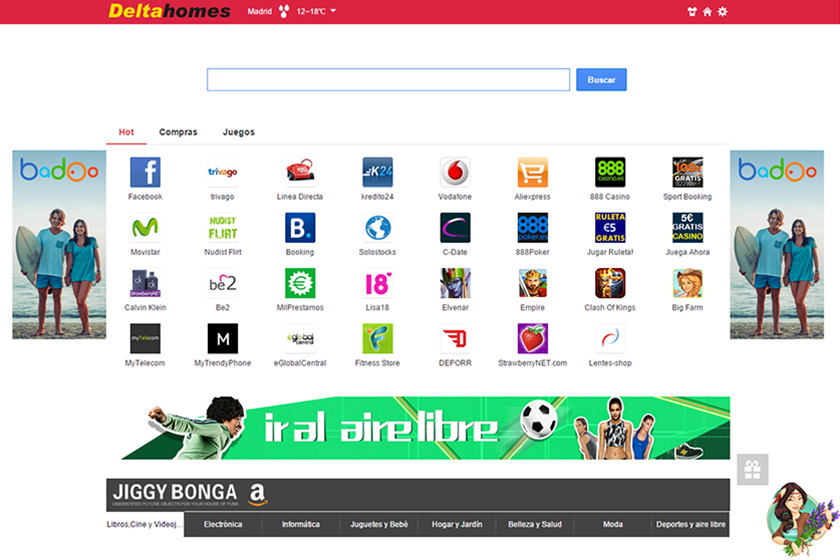Click into the search text field
This screenshot has height=560, width=840.
tap(388, 80)
